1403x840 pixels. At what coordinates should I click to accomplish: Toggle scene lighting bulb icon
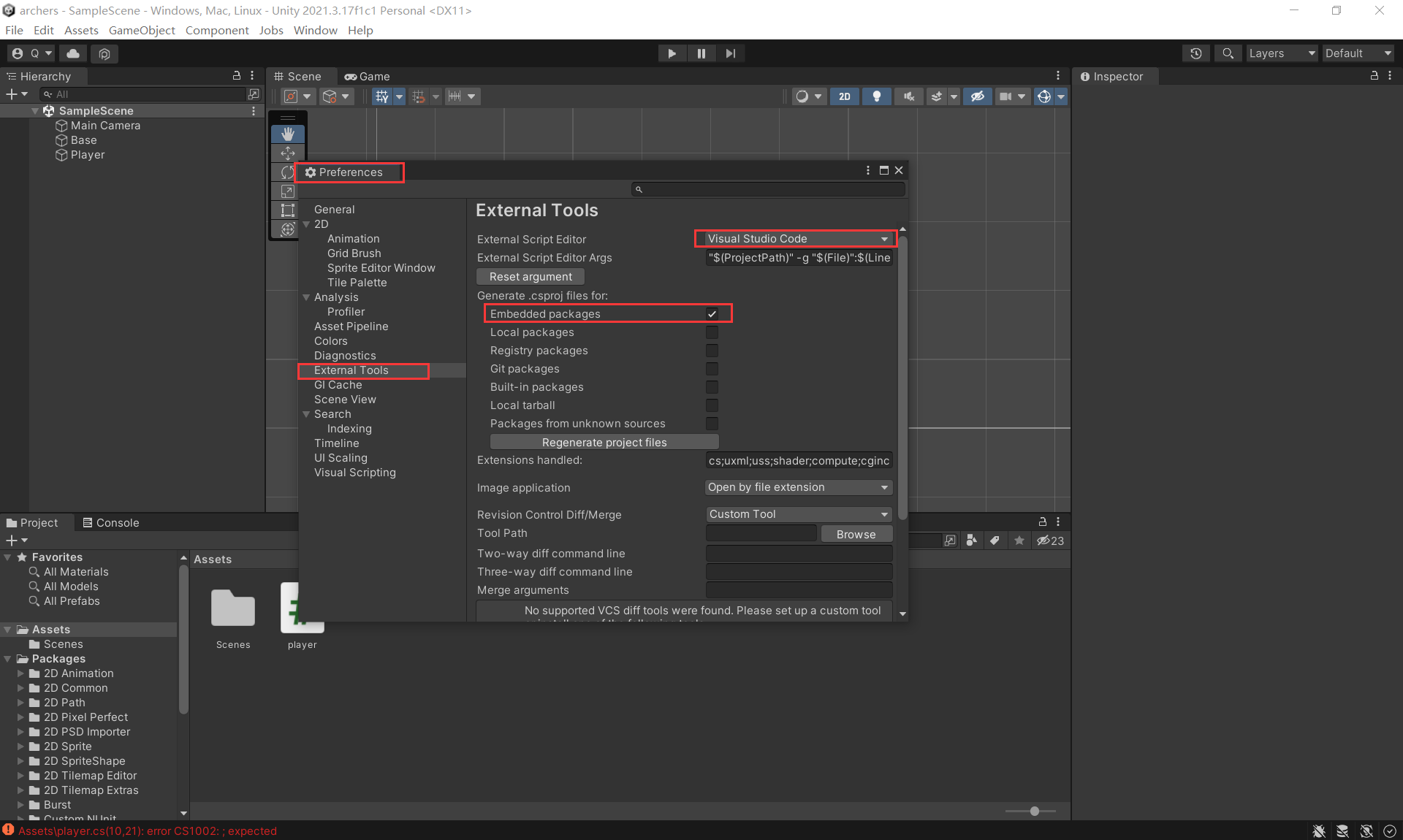click(876, 96)
